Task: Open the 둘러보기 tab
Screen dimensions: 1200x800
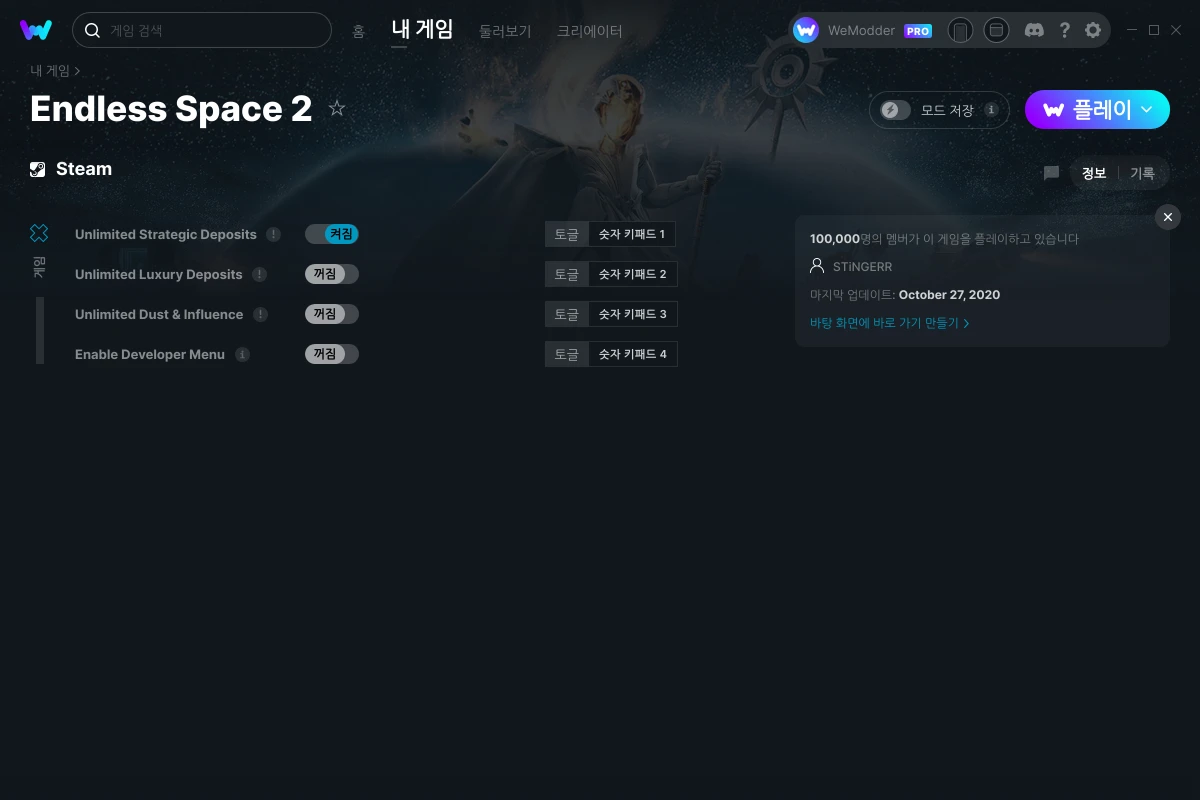Action: tap(505, 31)
